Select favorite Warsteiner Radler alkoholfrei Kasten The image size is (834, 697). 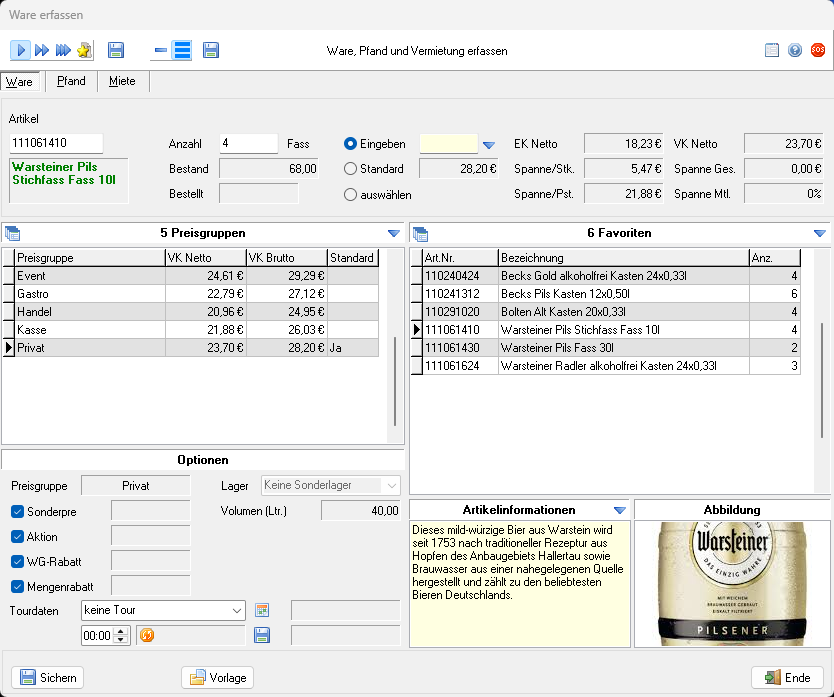tap(606, 366)
